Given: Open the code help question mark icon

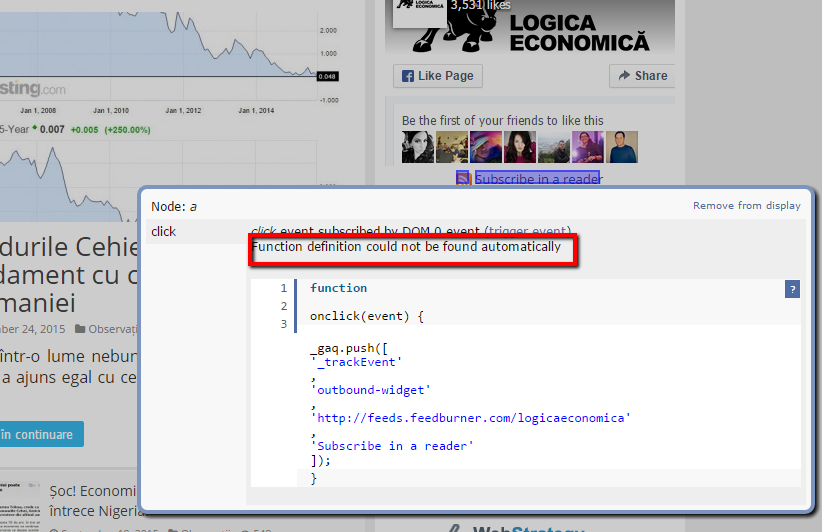Looking at the screenshot, I should coord(793,289).
